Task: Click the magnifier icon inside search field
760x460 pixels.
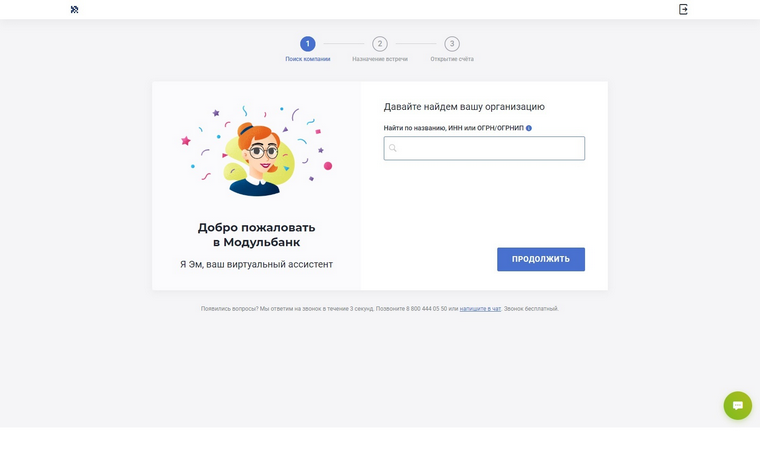Action: click(x=393, y=148)
